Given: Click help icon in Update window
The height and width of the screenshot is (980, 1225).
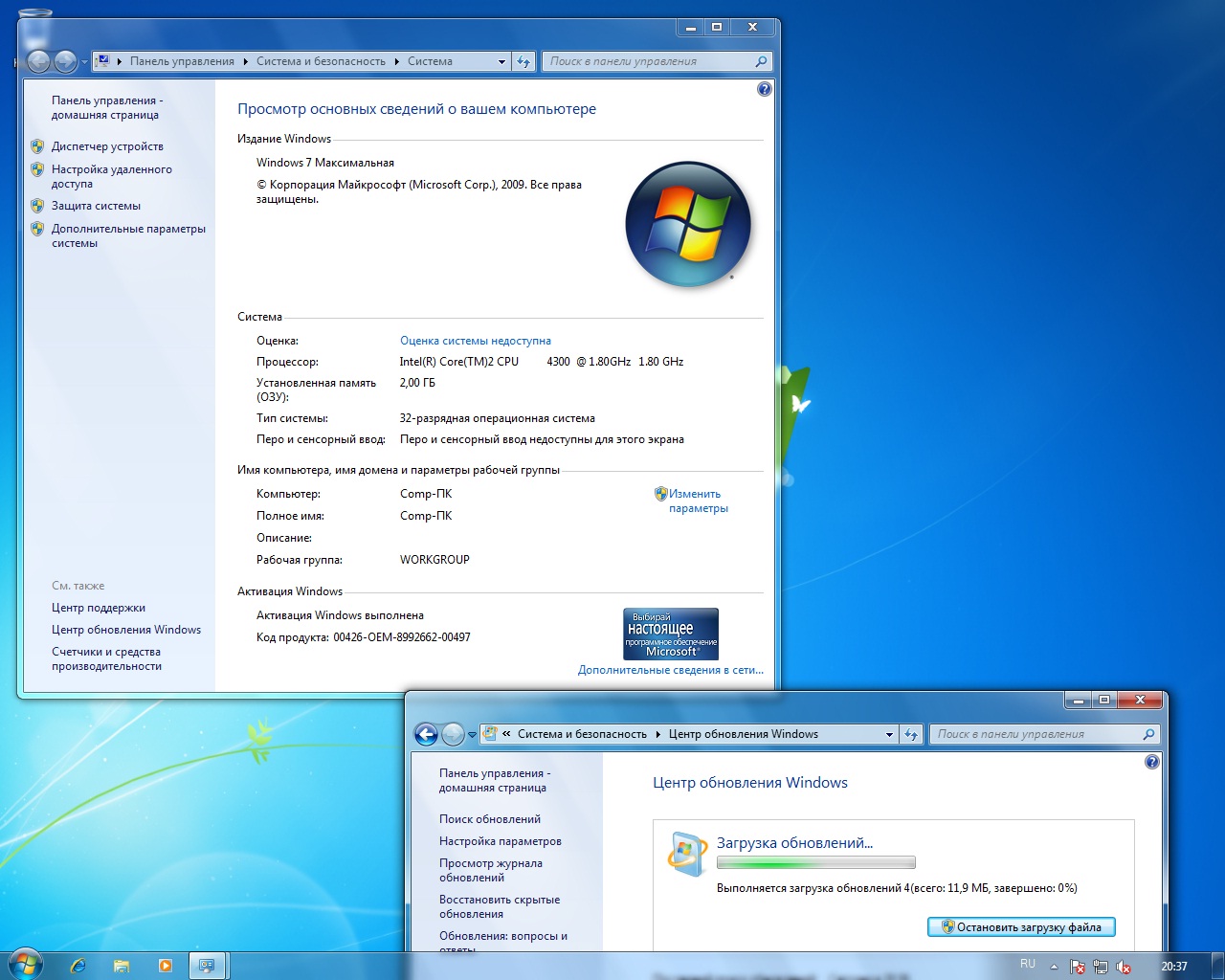Looking at the screenshot, I should [x=1151, y=762].
